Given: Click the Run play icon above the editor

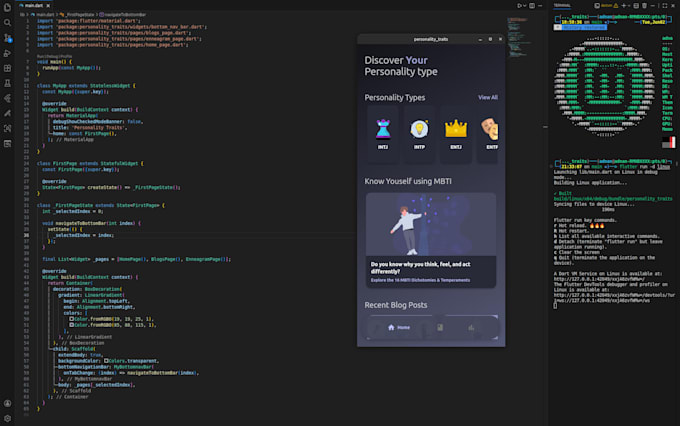Looking at the screenshot, I should [519, 6].
